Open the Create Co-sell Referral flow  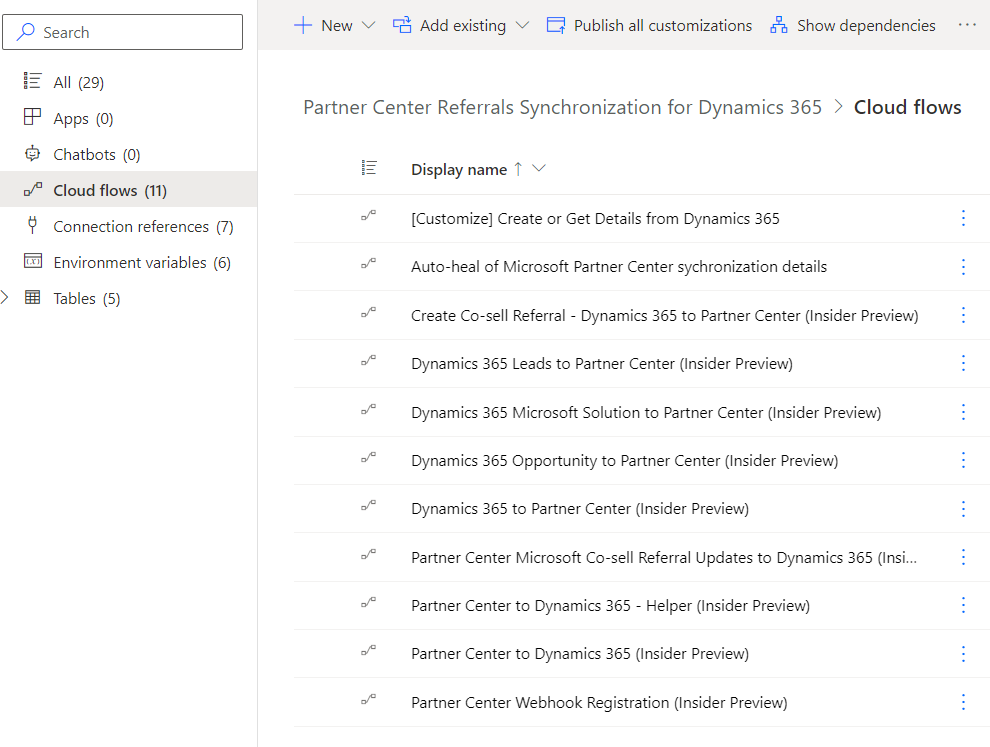pos(664,315)
